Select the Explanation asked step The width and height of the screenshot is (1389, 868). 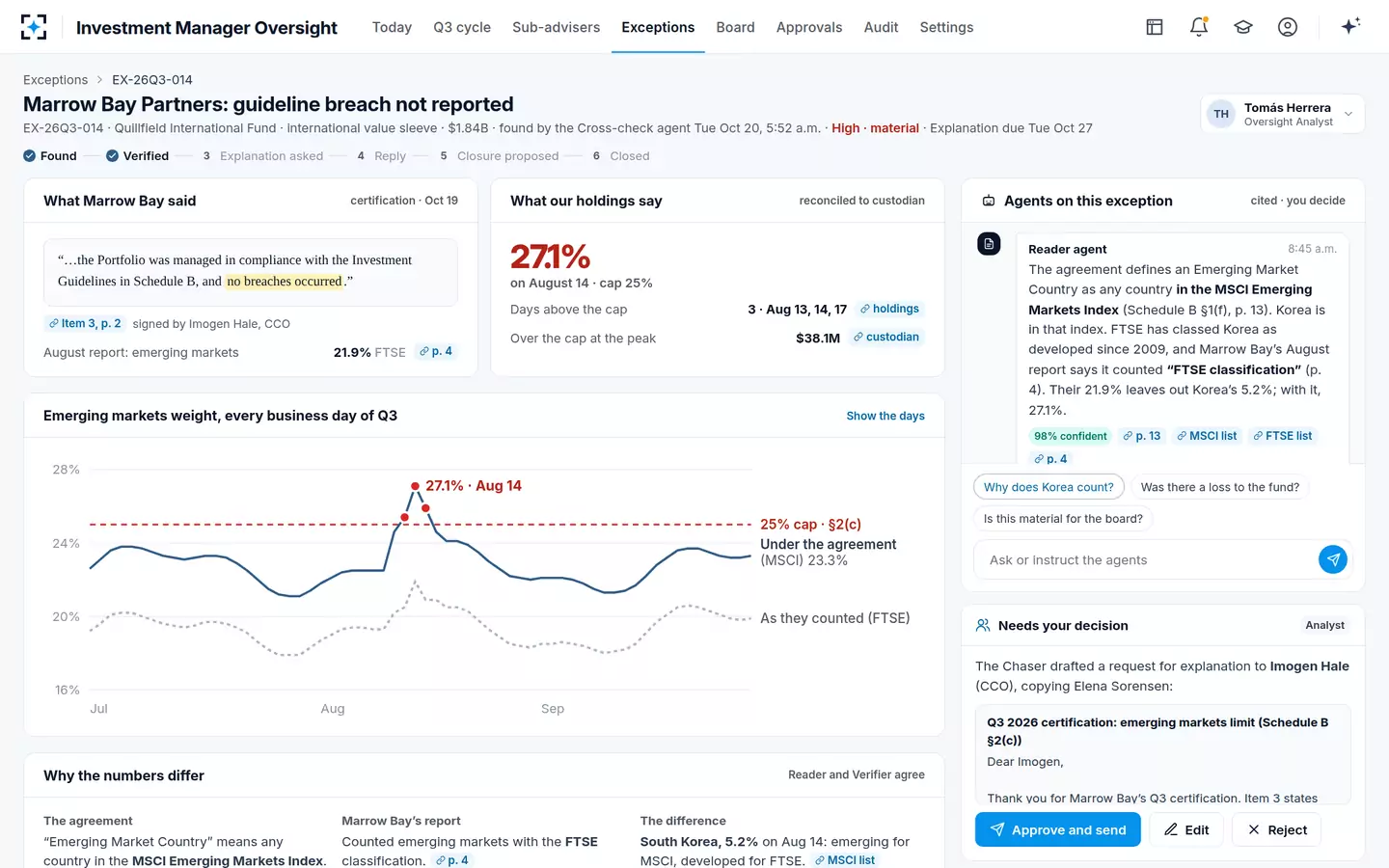(262, 156)
